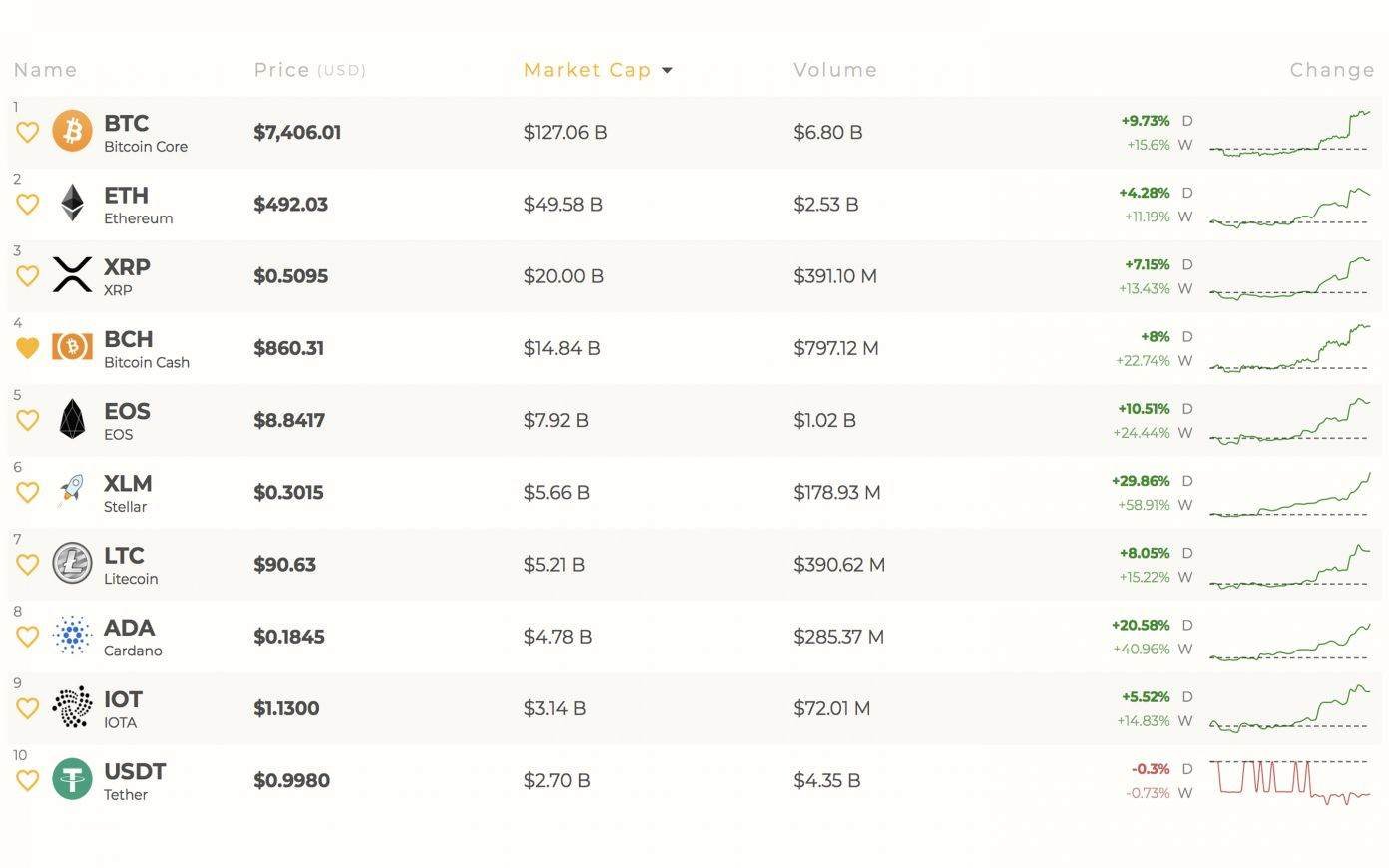This screenshot has width=1389, height=868.
Task: Click the IOTA logo icon
Action: click(x=72, y=707)
